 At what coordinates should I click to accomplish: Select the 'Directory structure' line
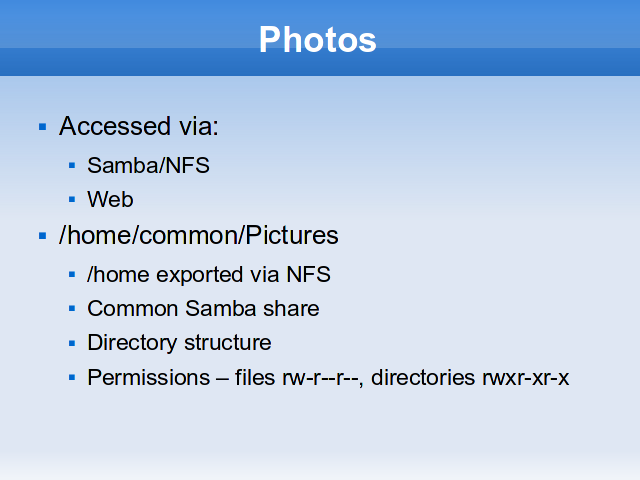point(179,343)
